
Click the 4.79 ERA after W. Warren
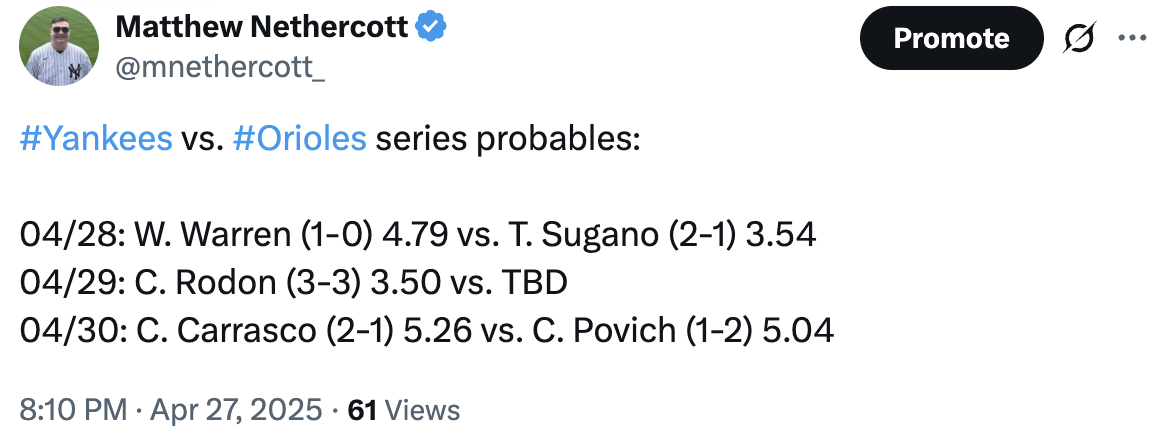click(412, 235)
